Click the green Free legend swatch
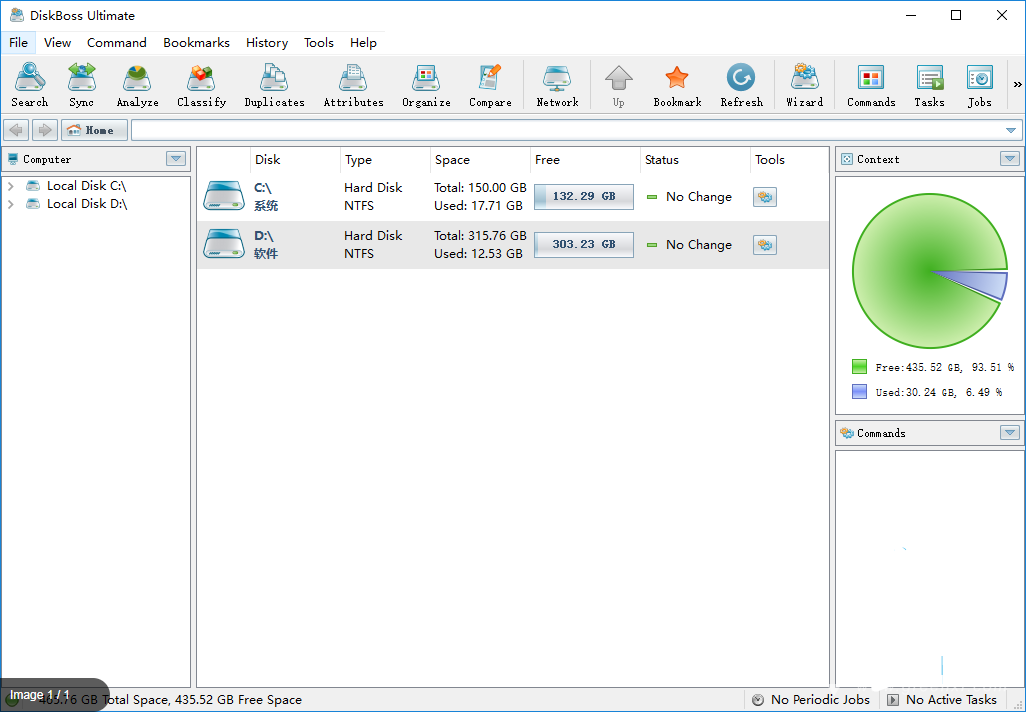 (859, 367)
